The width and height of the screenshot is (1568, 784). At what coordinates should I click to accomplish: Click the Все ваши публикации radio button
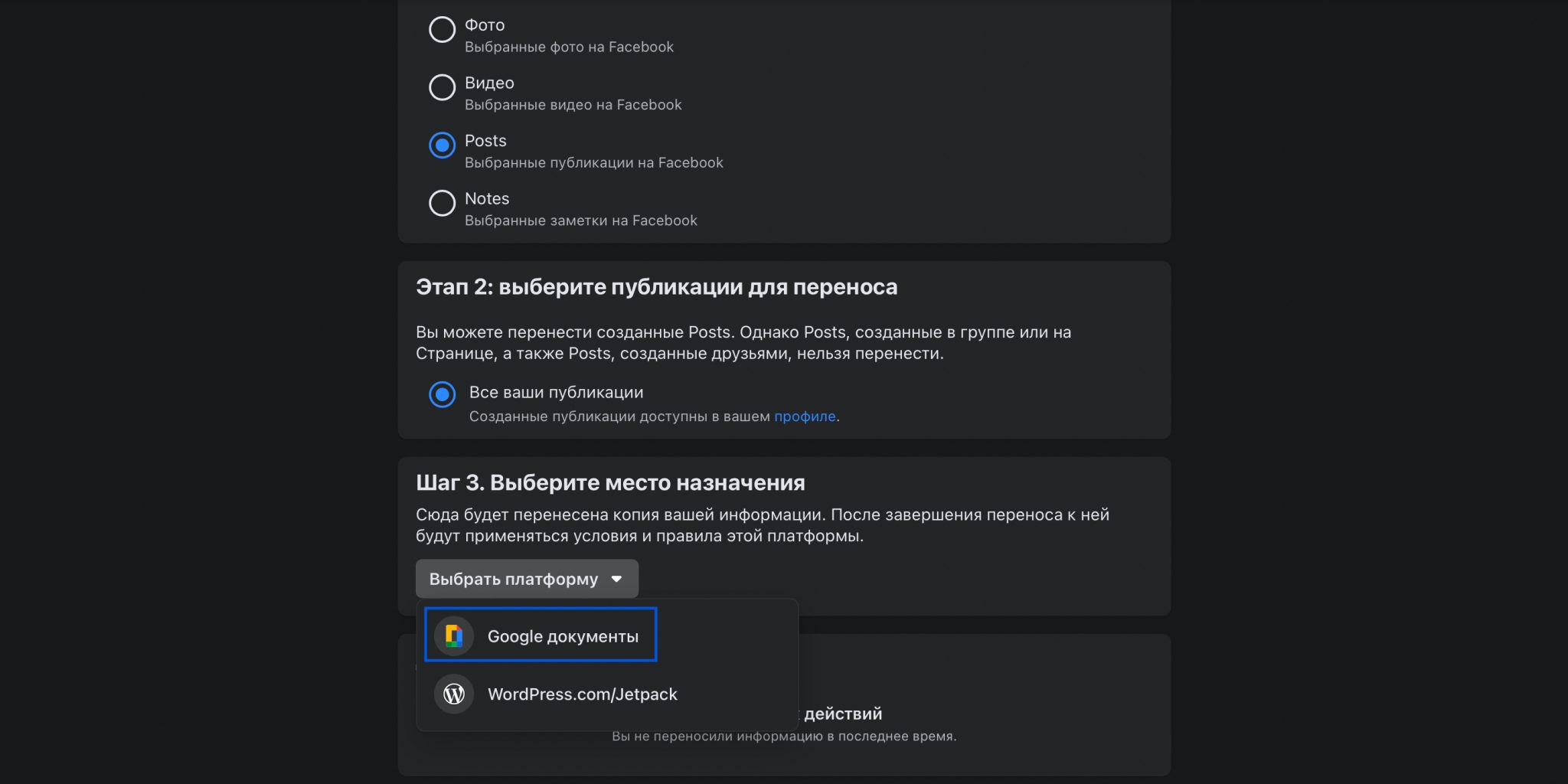pos(442,394)
